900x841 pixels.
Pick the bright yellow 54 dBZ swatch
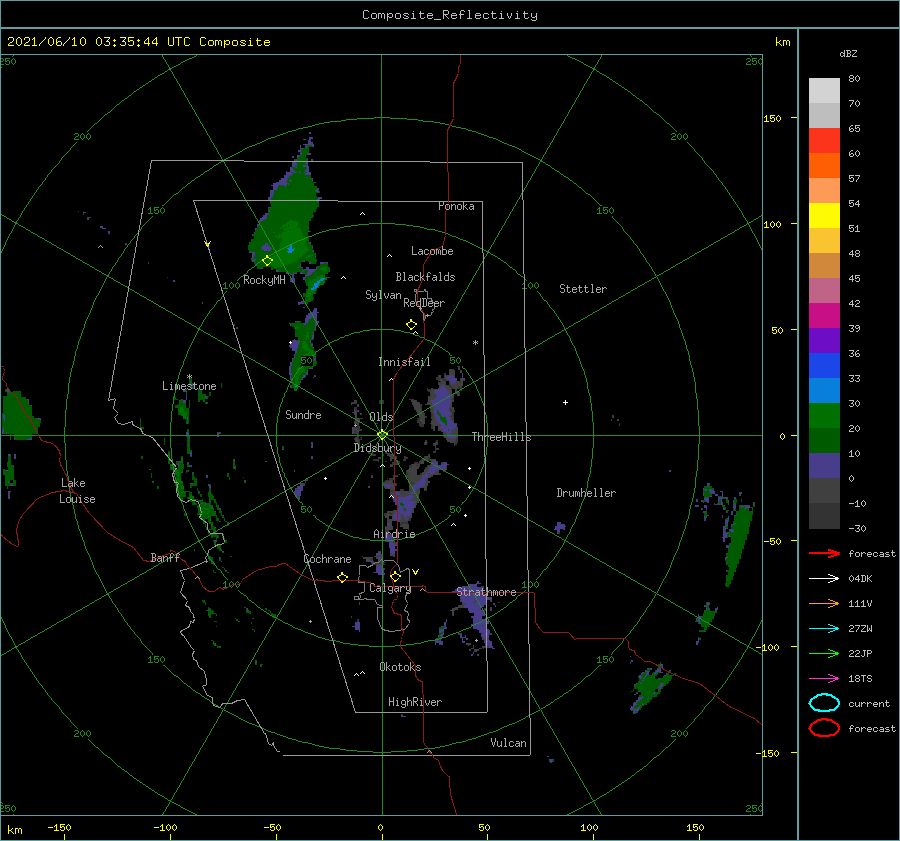click(x=824, y=215)
